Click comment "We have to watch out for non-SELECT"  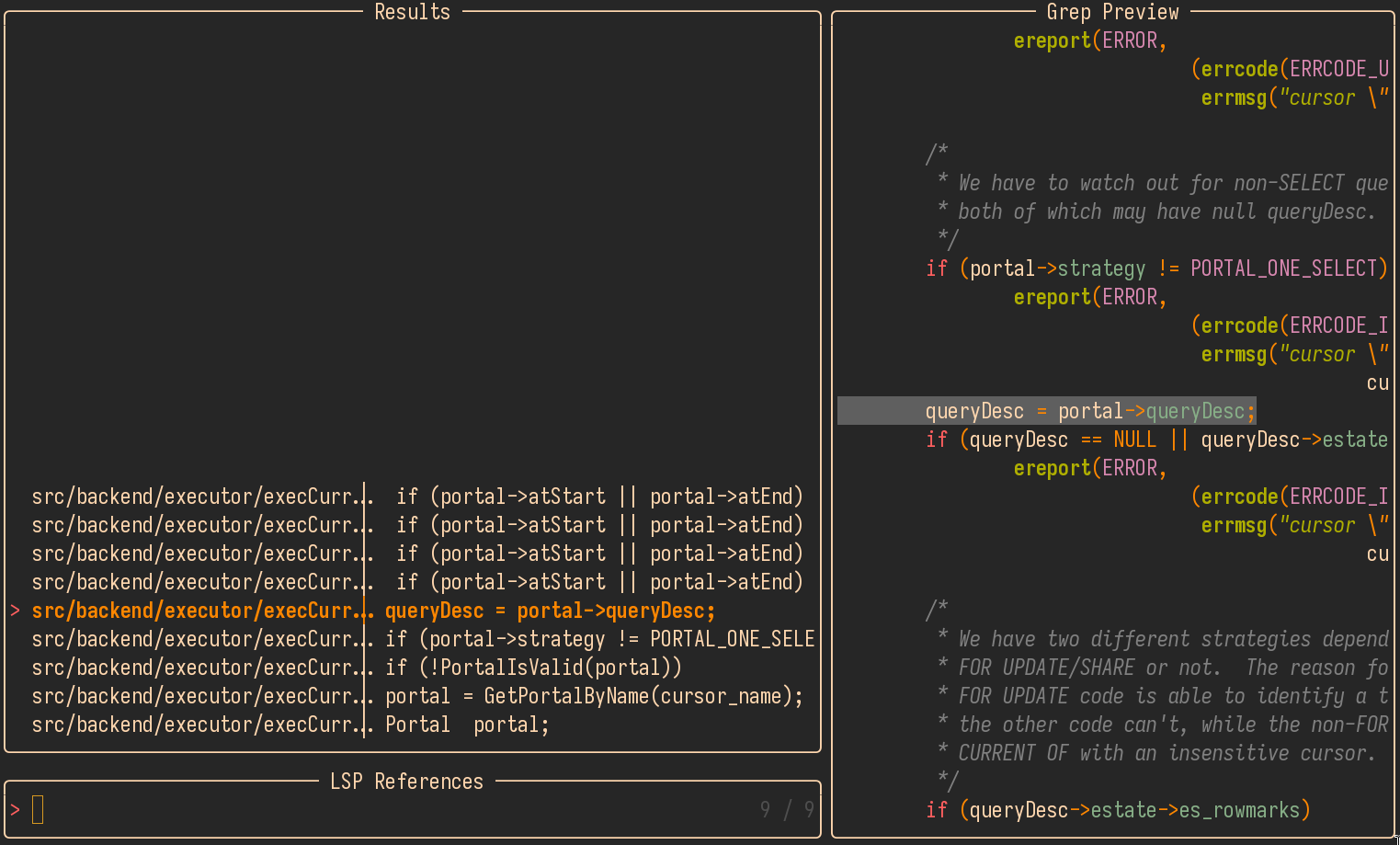(x=1172, y=183)
